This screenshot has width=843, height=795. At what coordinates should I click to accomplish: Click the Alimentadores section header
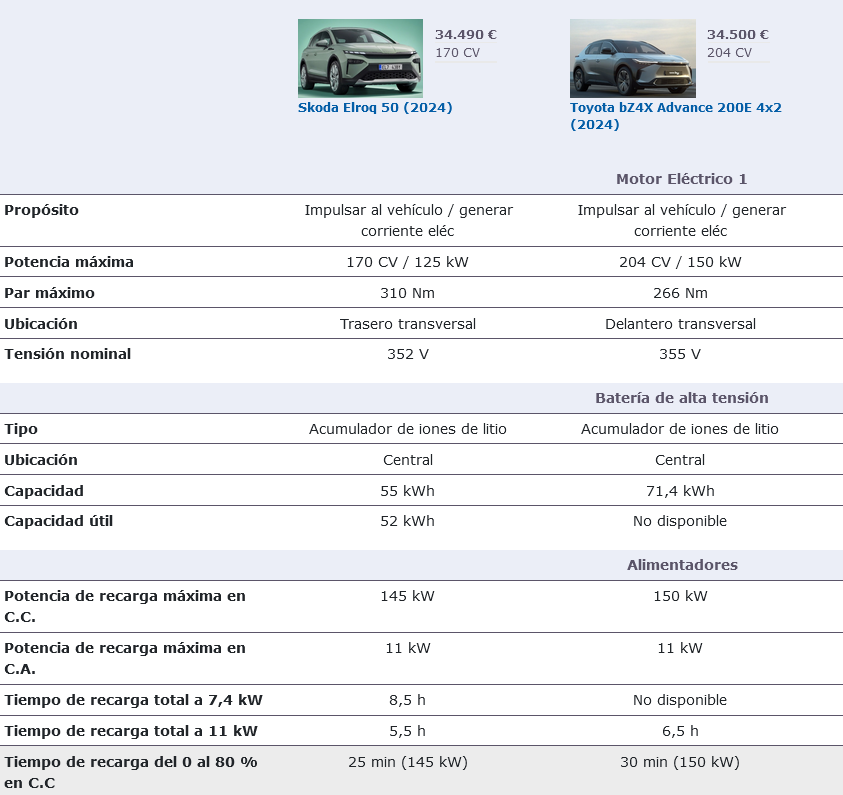tap(682, 565)
